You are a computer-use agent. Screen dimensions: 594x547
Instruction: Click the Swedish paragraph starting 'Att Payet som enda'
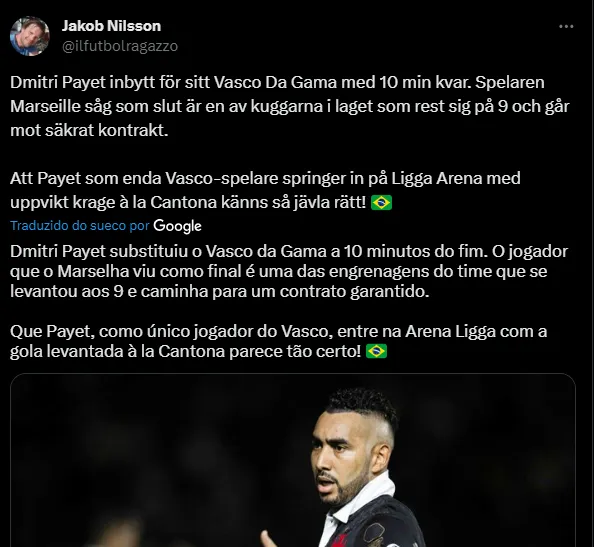pyautogui.click(x=265, y=190)
